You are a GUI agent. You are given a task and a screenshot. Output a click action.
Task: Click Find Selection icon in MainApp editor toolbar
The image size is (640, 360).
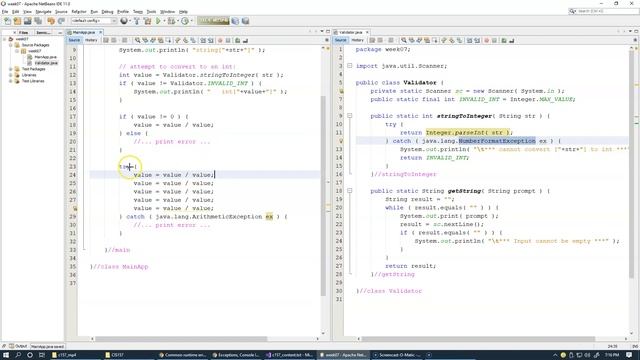138,40
